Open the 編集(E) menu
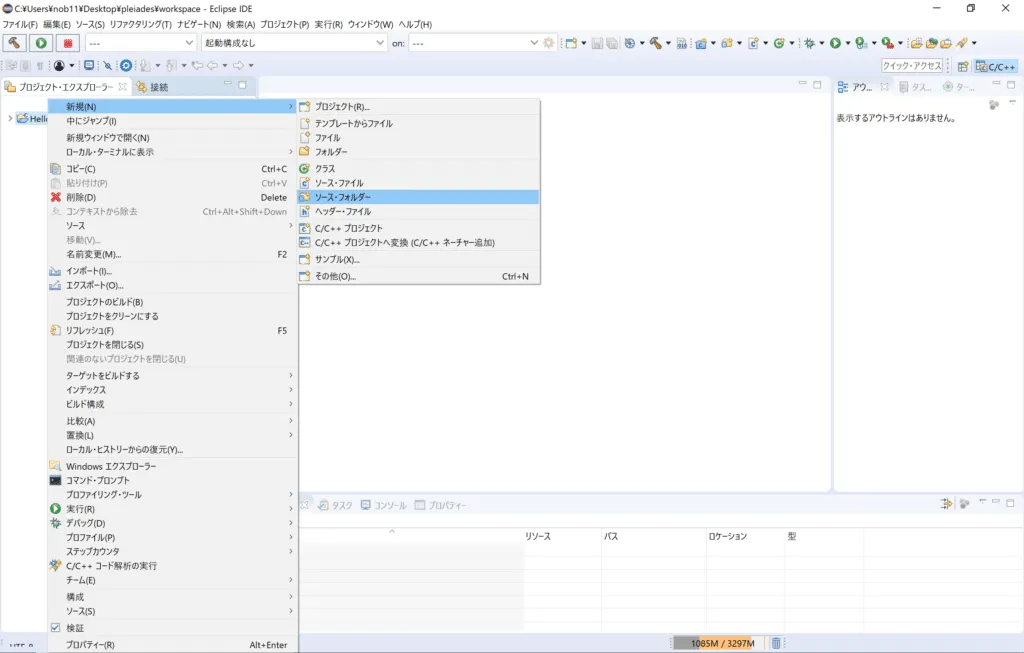1024x653 pixels. (x=57, y=24)
